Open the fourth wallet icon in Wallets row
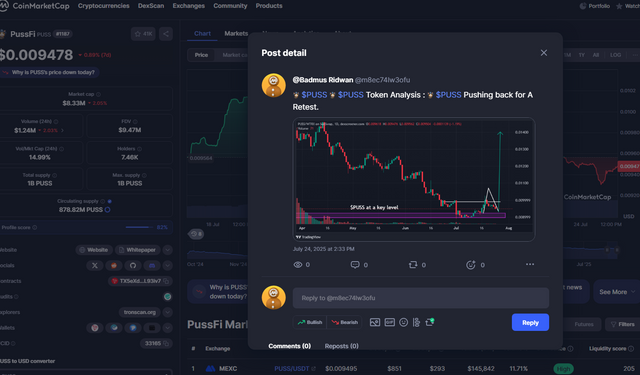 click(152, 328)
